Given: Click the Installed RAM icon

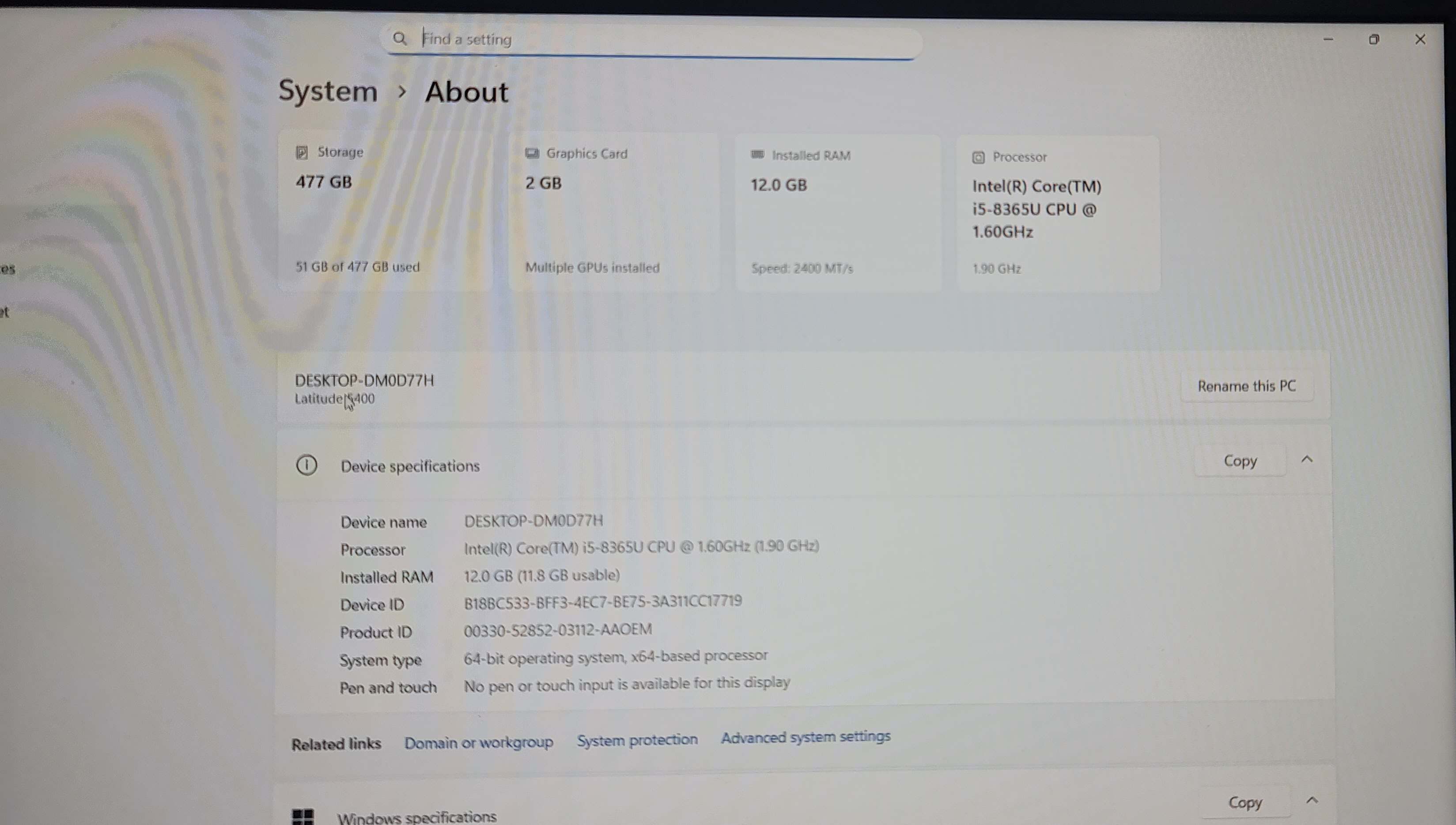Looking at the screenshot, I should [x=757, y=155].
